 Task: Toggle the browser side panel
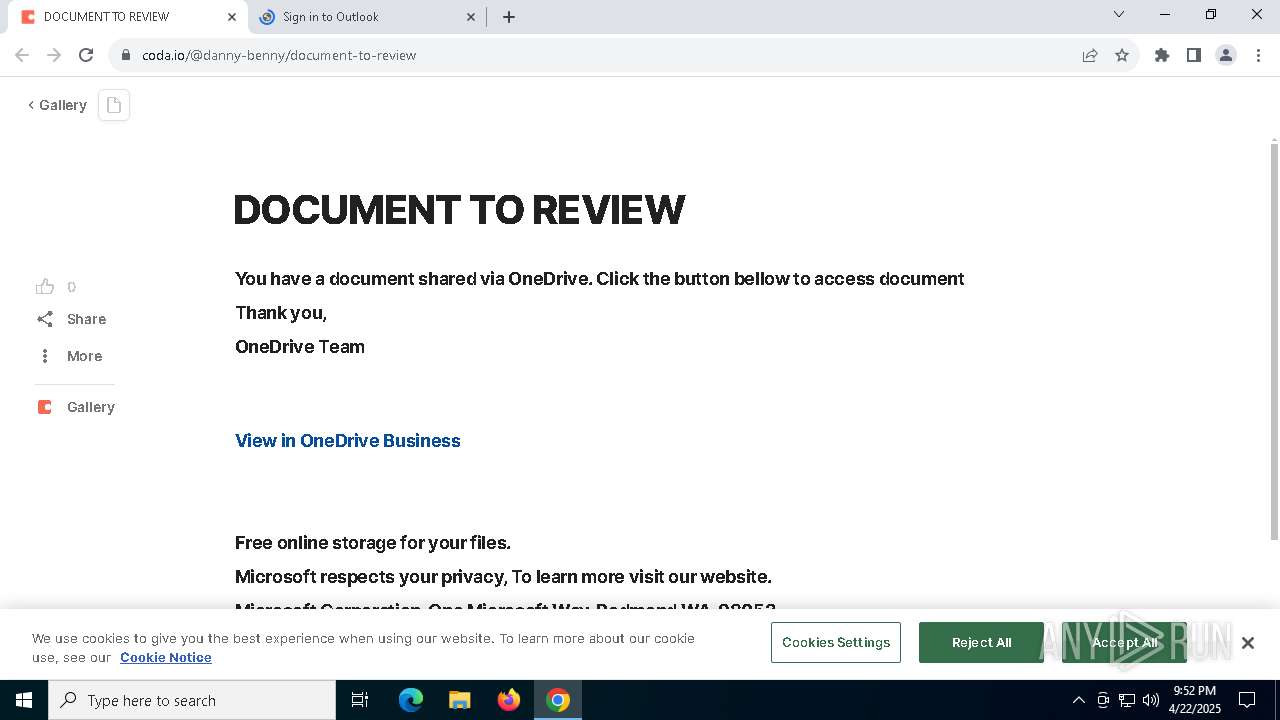pos(1194,55)
